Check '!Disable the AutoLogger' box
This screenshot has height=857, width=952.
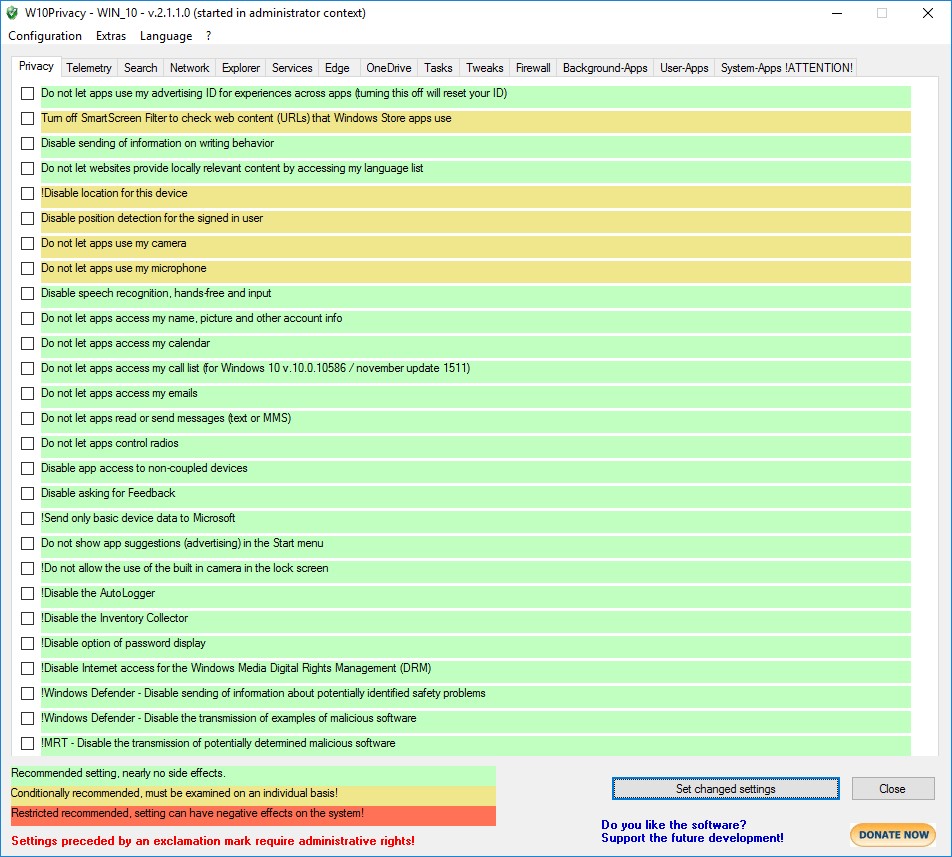click(28, 594)
